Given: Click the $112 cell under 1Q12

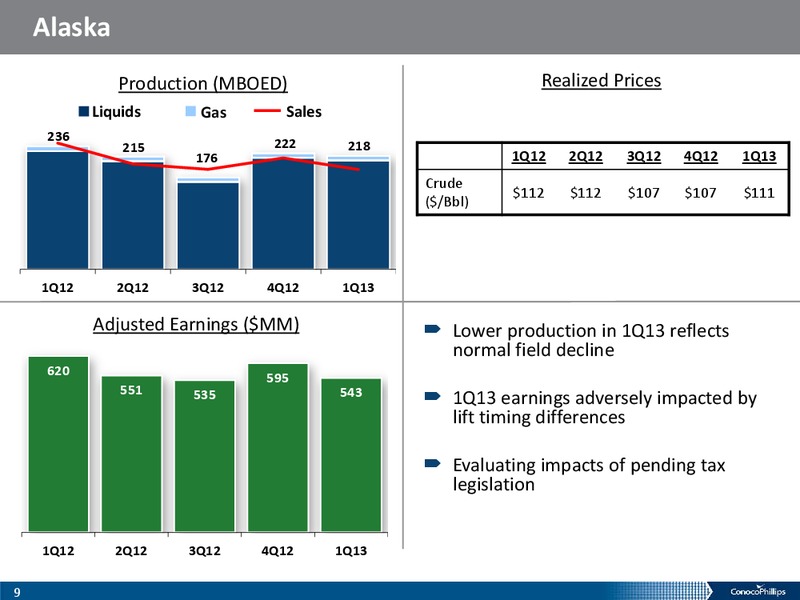Looking at the screenshot, I should click(x=529, y=192).
